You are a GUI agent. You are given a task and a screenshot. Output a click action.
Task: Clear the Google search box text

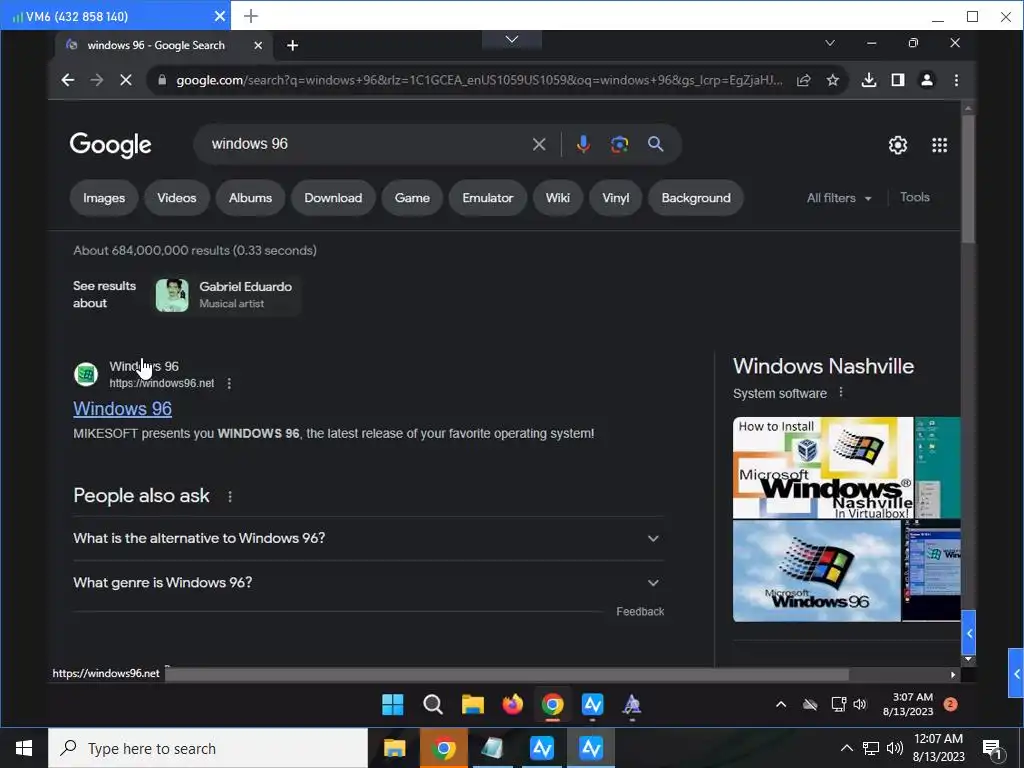(x=539, y=144)
